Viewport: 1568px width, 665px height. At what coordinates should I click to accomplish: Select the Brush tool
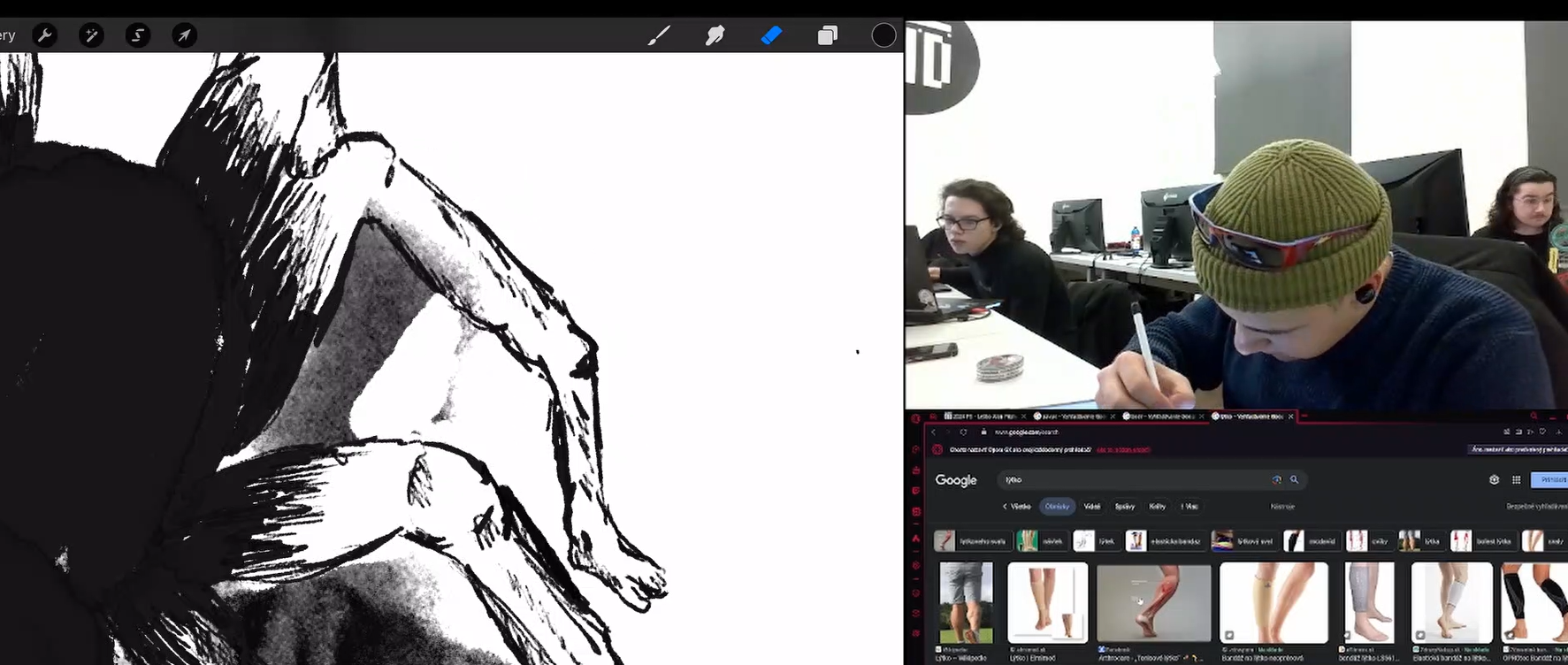(x=659, y=35)
